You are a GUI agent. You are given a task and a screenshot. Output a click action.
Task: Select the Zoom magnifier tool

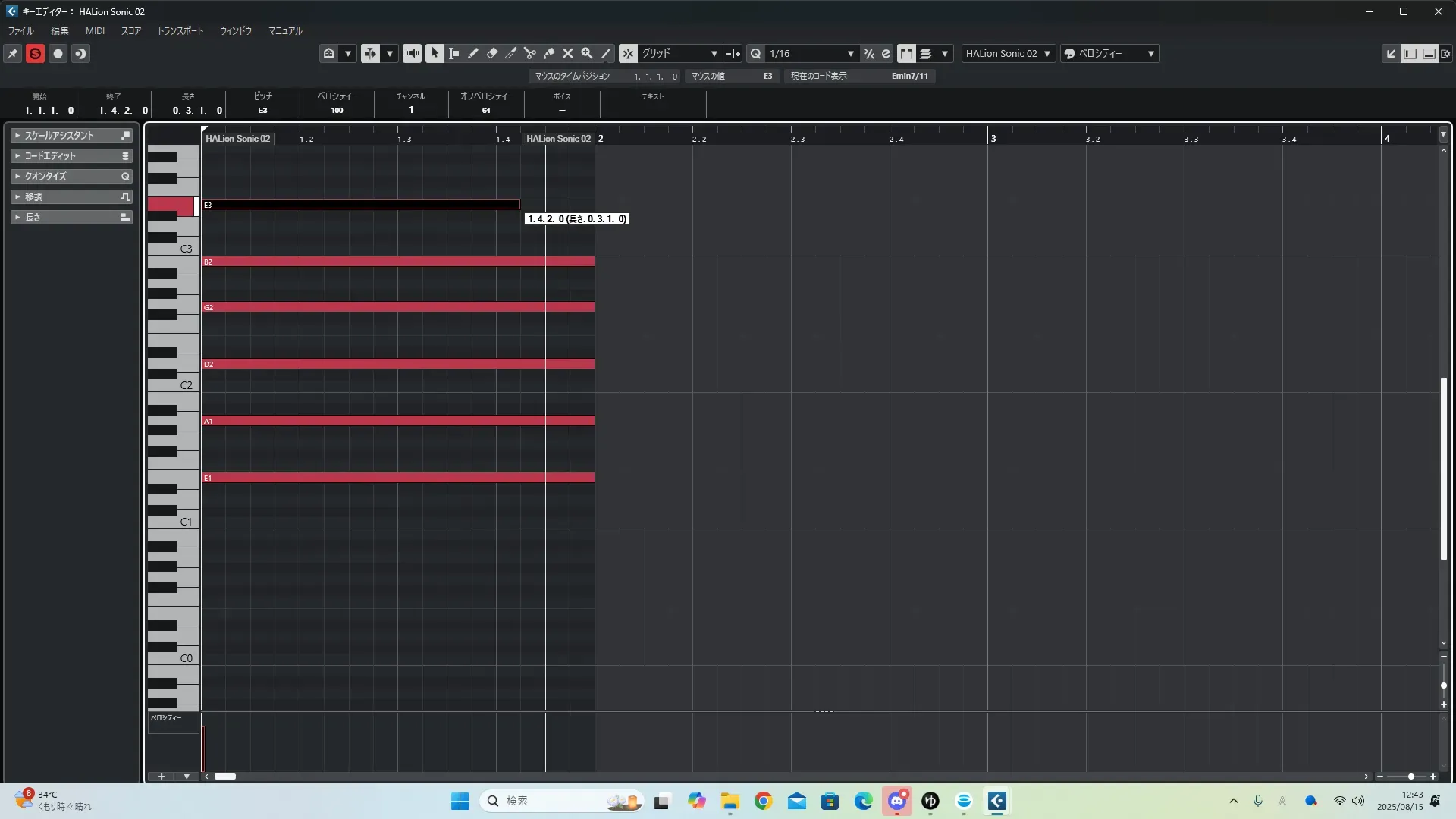587,53
